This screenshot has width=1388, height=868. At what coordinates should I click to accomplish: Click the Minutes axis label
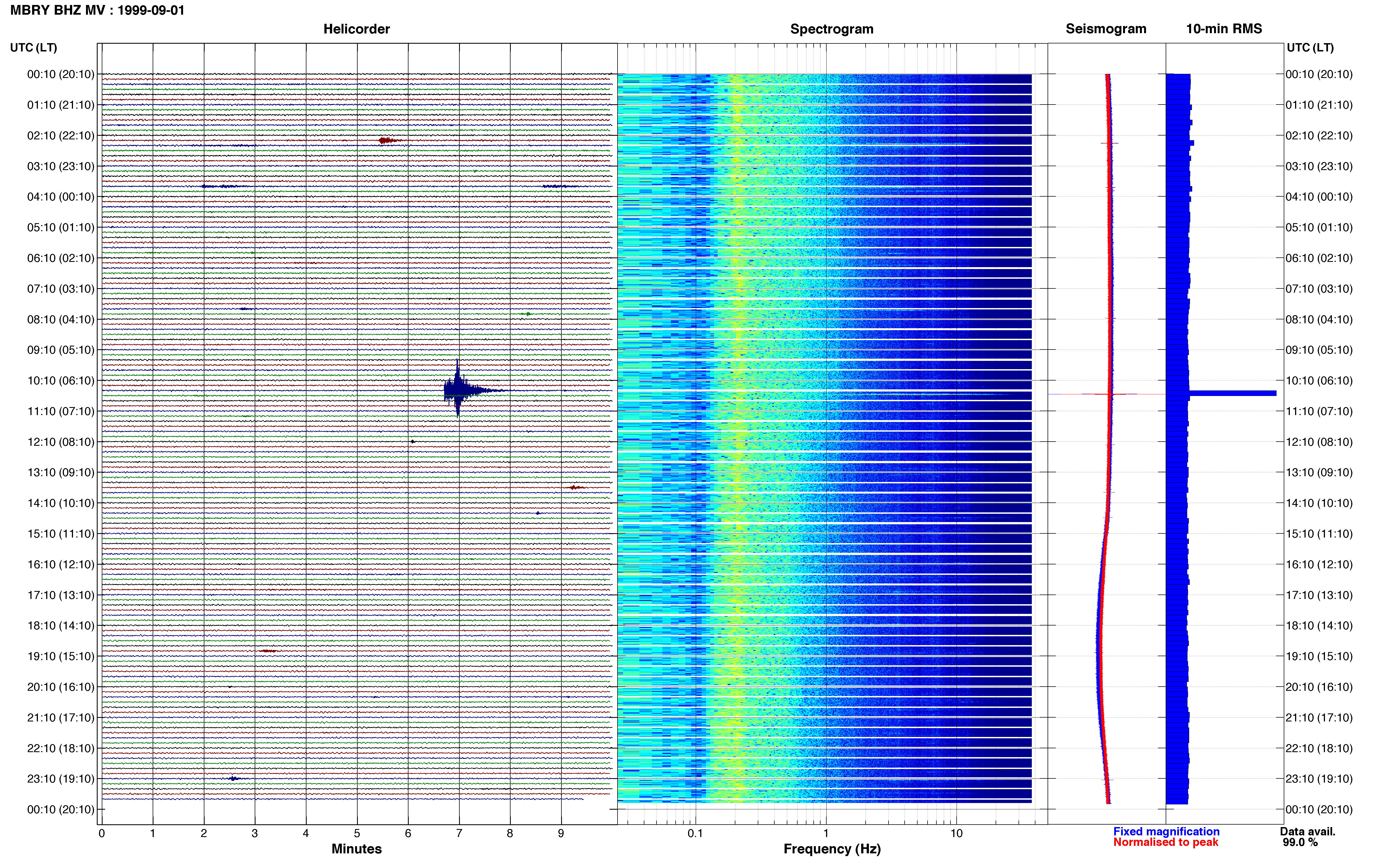click(356, 848)
